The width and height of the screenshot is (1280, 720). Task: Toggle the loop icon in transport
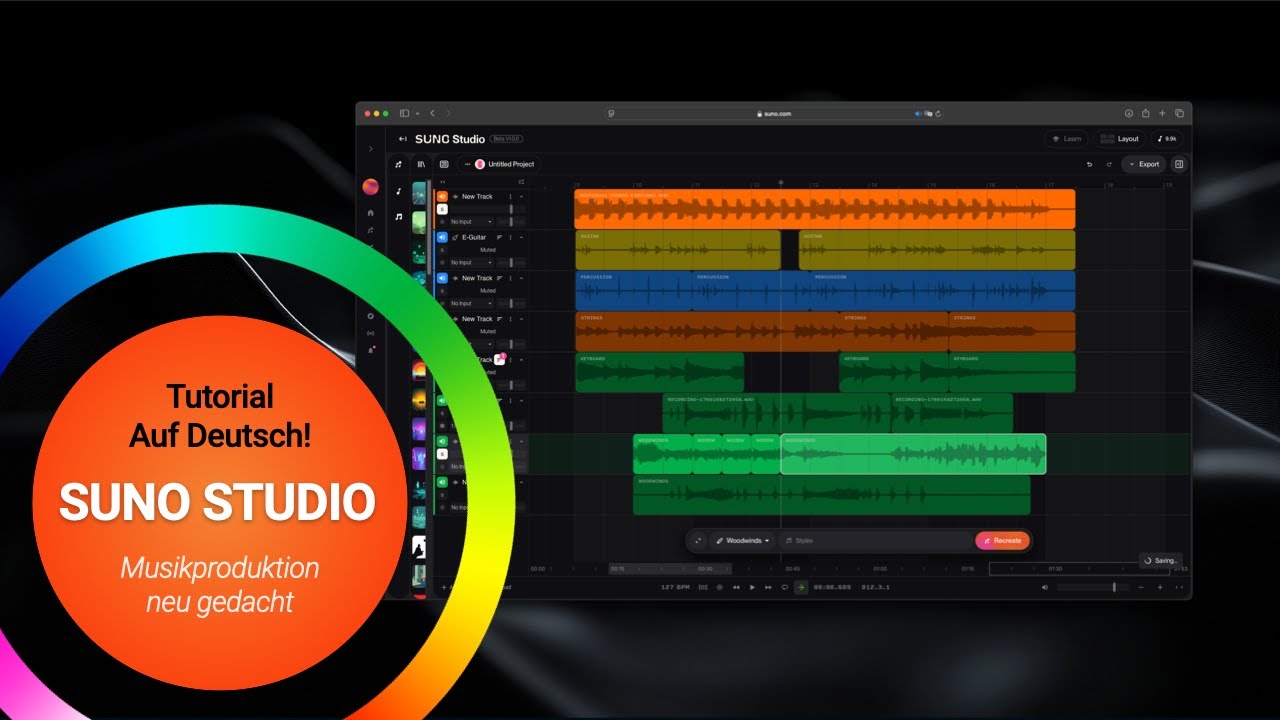click(785, 587)
